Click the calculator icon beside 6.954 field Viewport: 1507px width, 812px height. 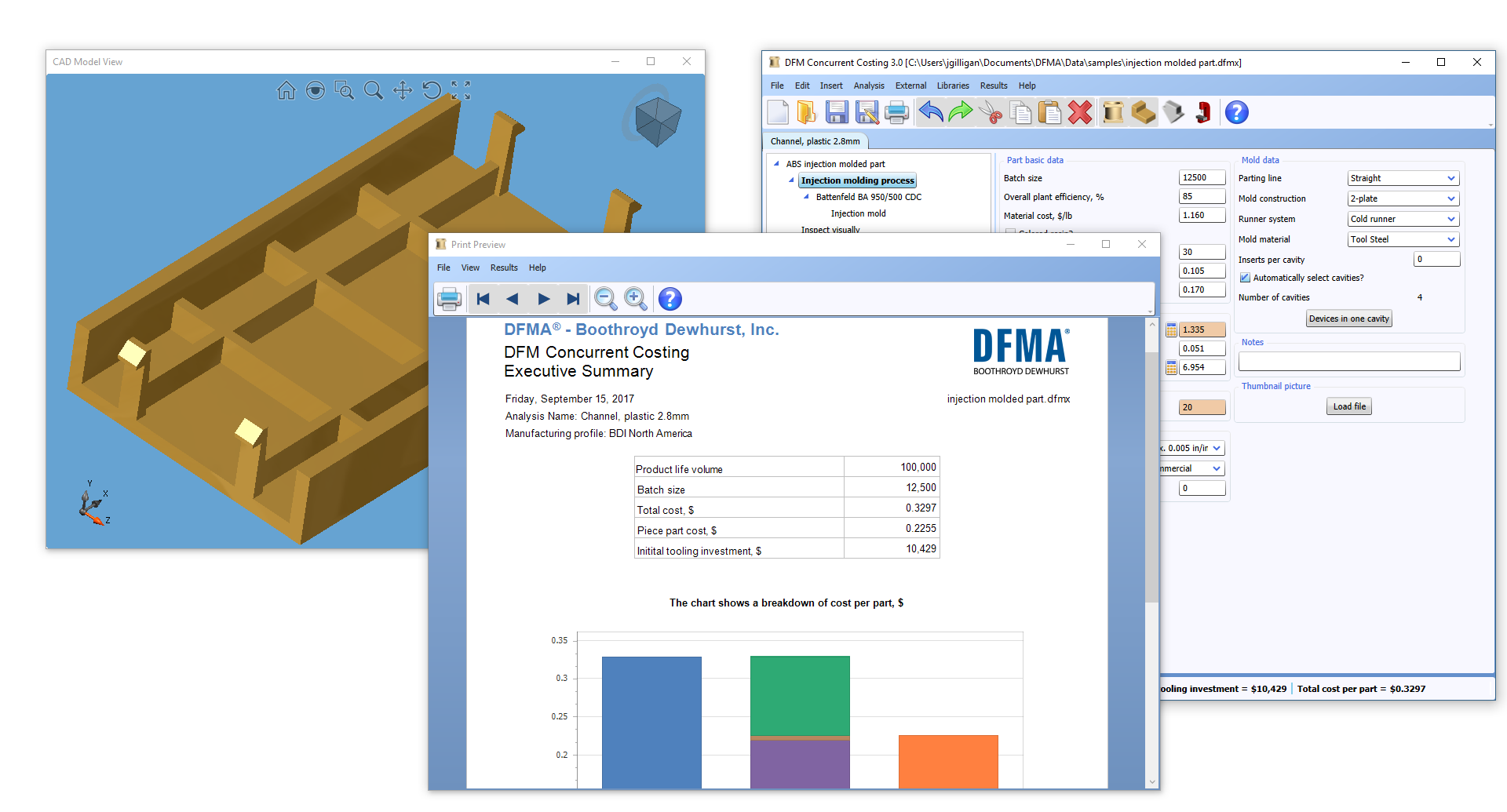1171,367
